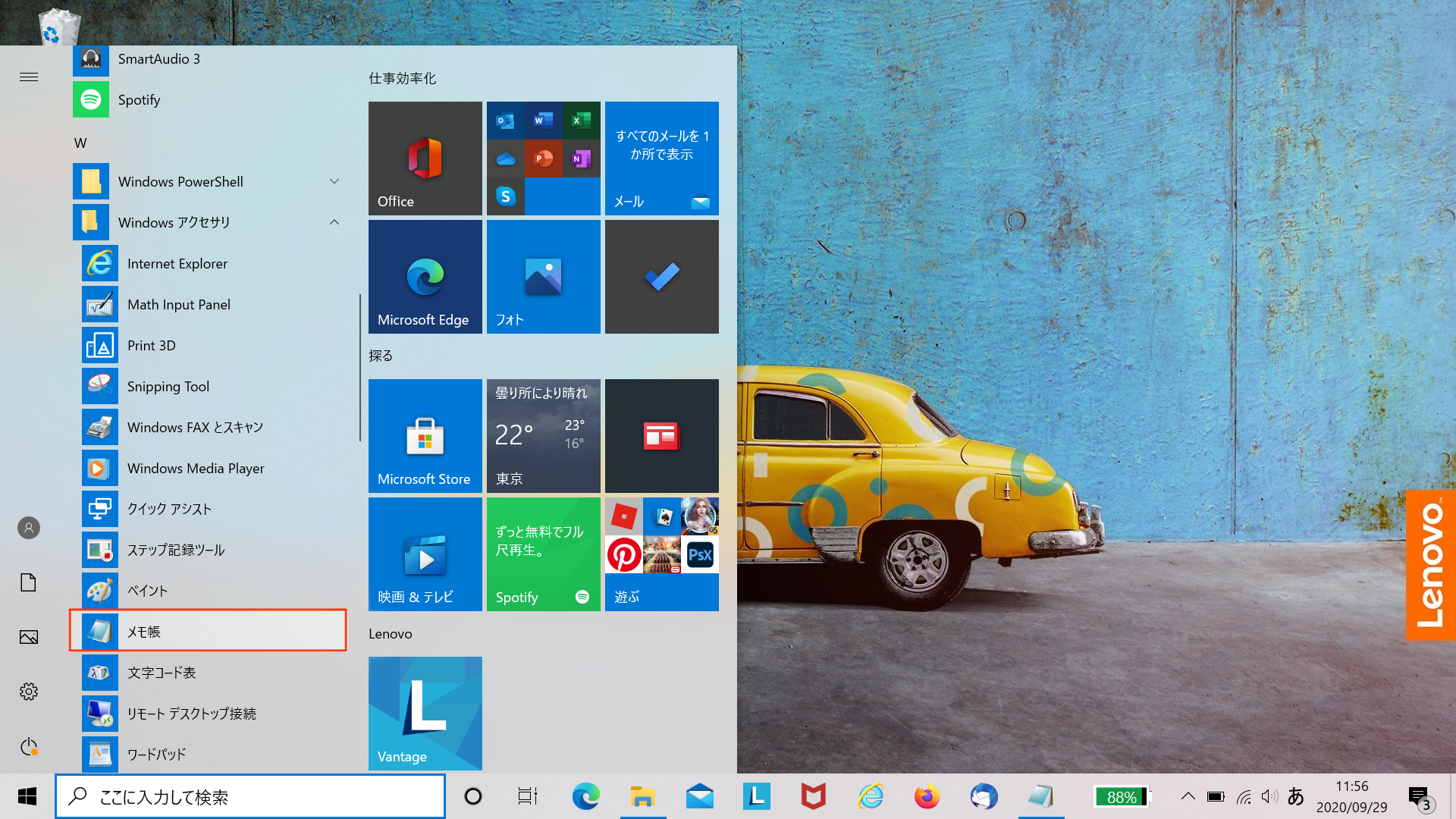Click the taskbar search box
The height and width of the screenshot is (819, 1456).
tap(250, 796)
